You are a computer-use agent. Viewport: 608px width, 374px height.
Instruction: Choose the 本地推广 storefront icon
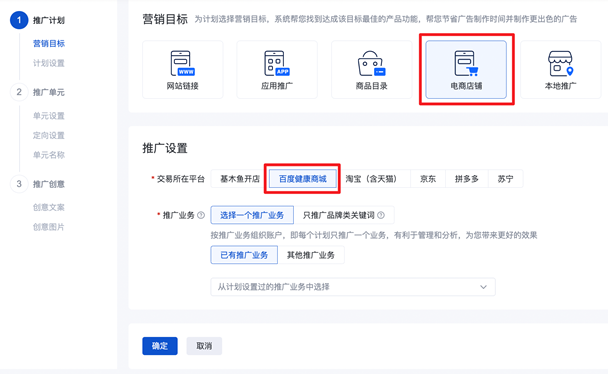tap(560, 63)
